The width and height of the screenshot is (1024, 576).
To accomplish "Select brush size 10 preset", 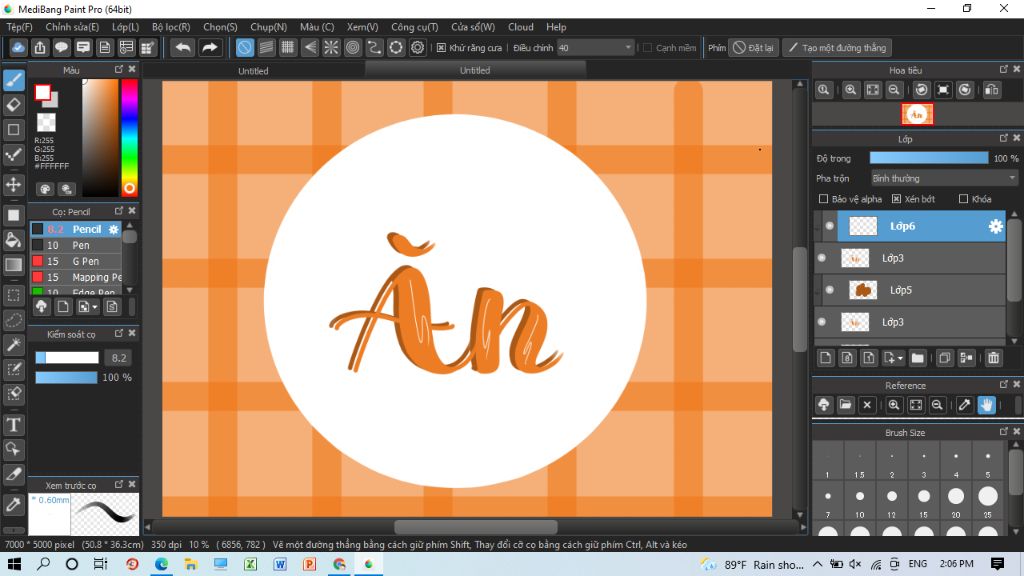I will [859, 502].
